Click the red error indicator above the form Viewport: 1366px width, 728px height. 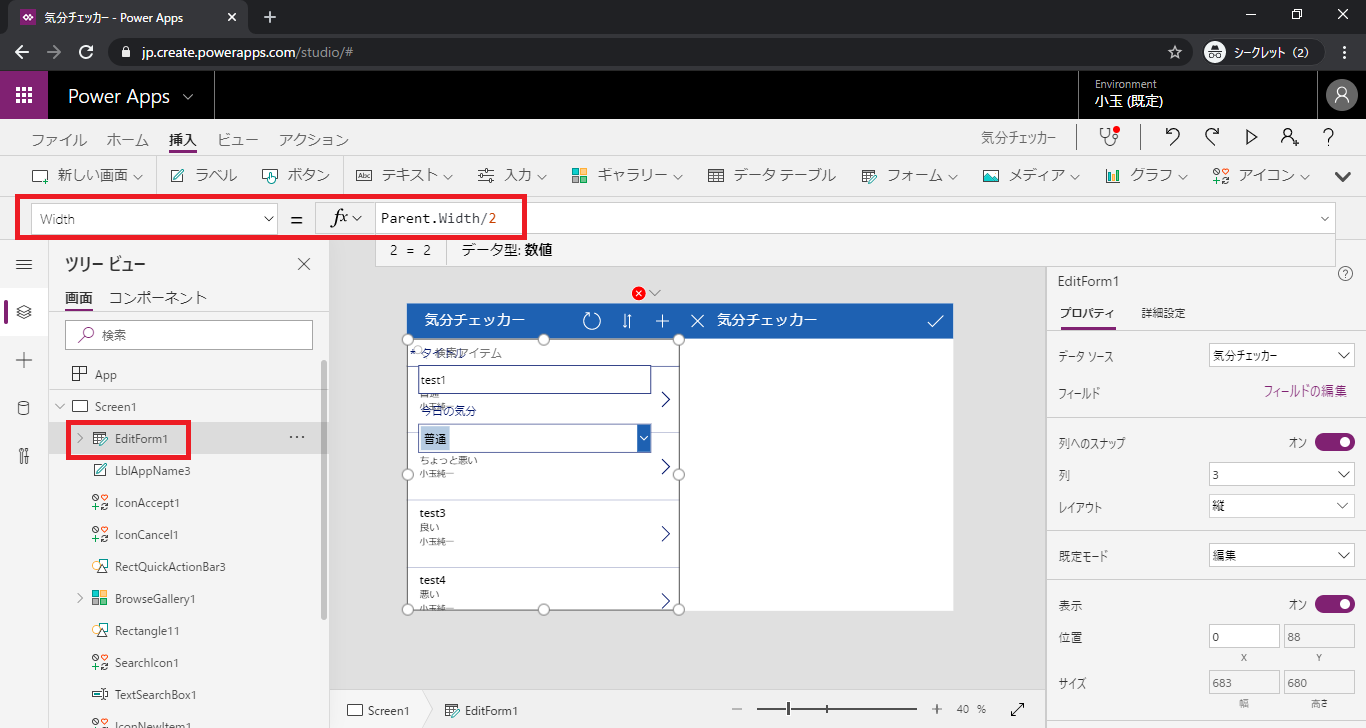(x=639, y=293)
